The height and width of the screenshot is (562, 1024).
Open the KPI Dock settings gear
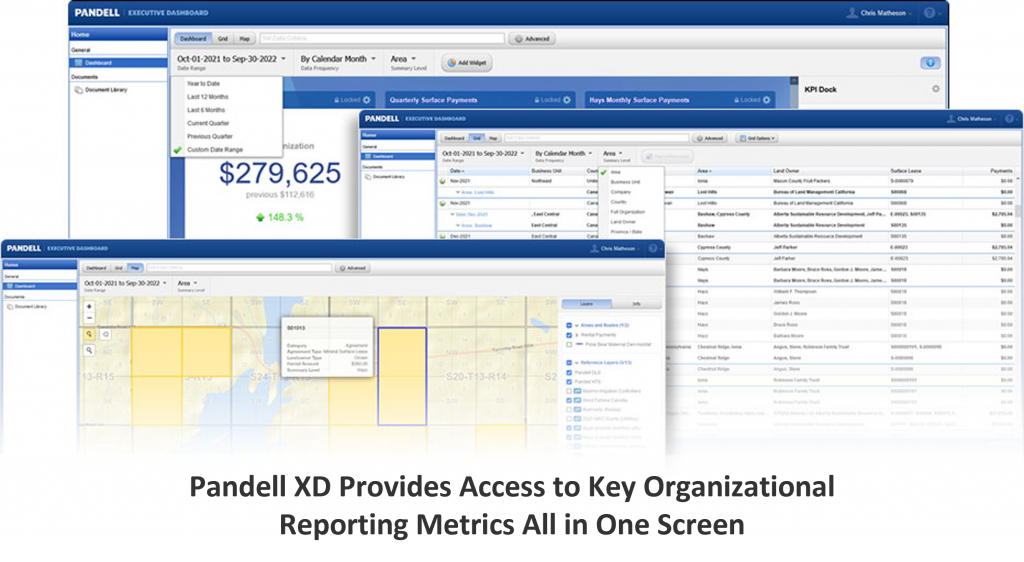click(935, 89)
